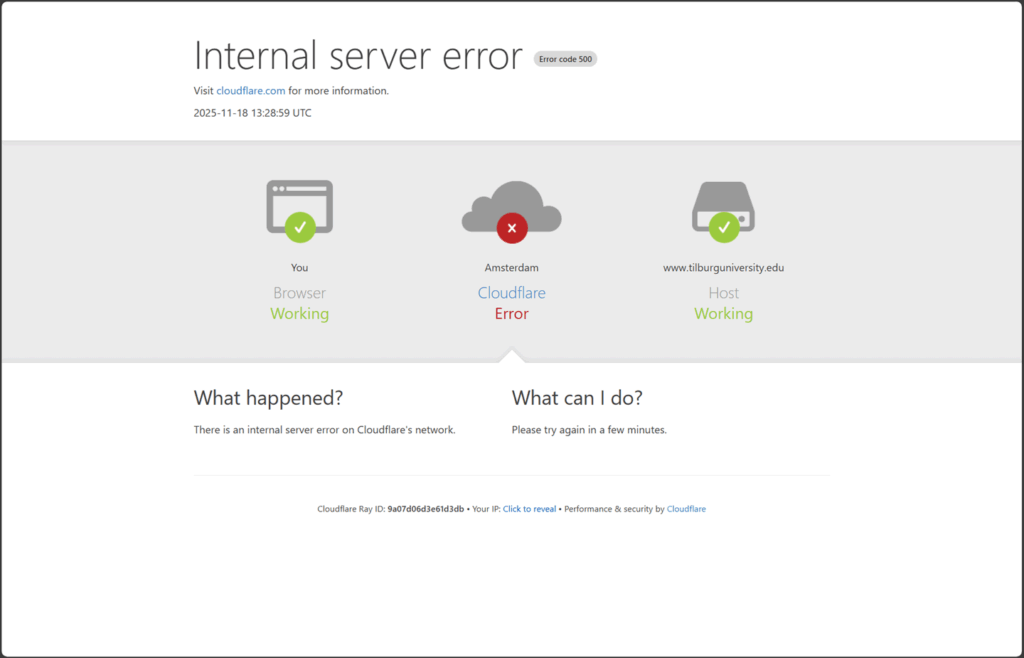Click to reveal your IP address
This screenshot has height=658, width=1024.
pos(529,509)
